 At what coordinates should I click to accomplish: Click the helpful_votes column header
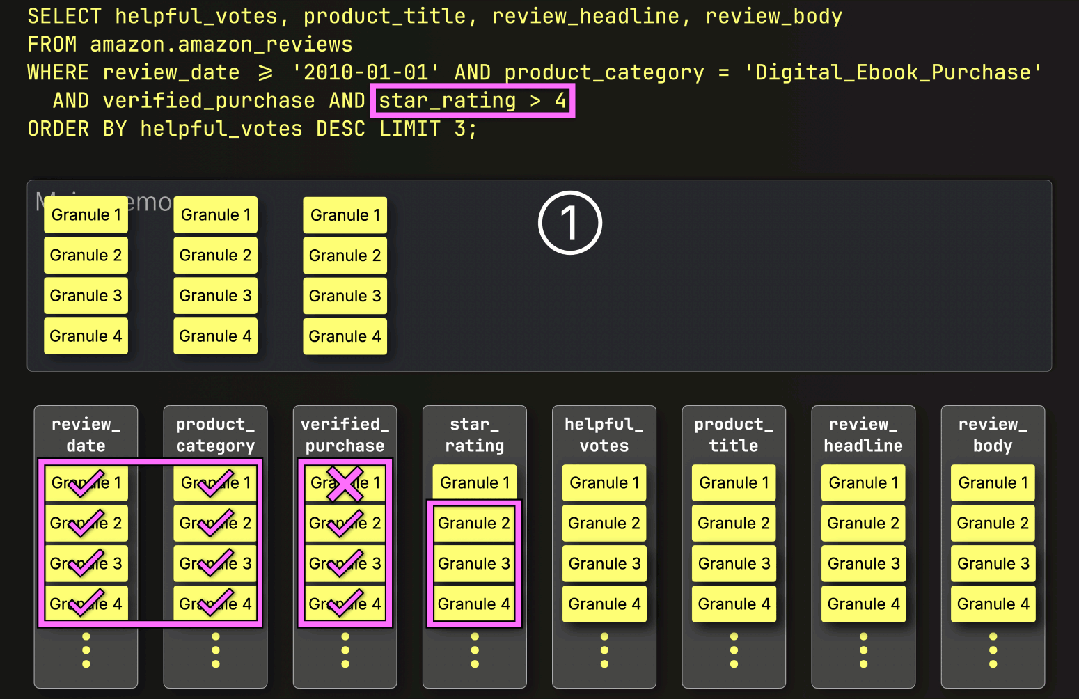pyautogui.click(x=604, y=435)
